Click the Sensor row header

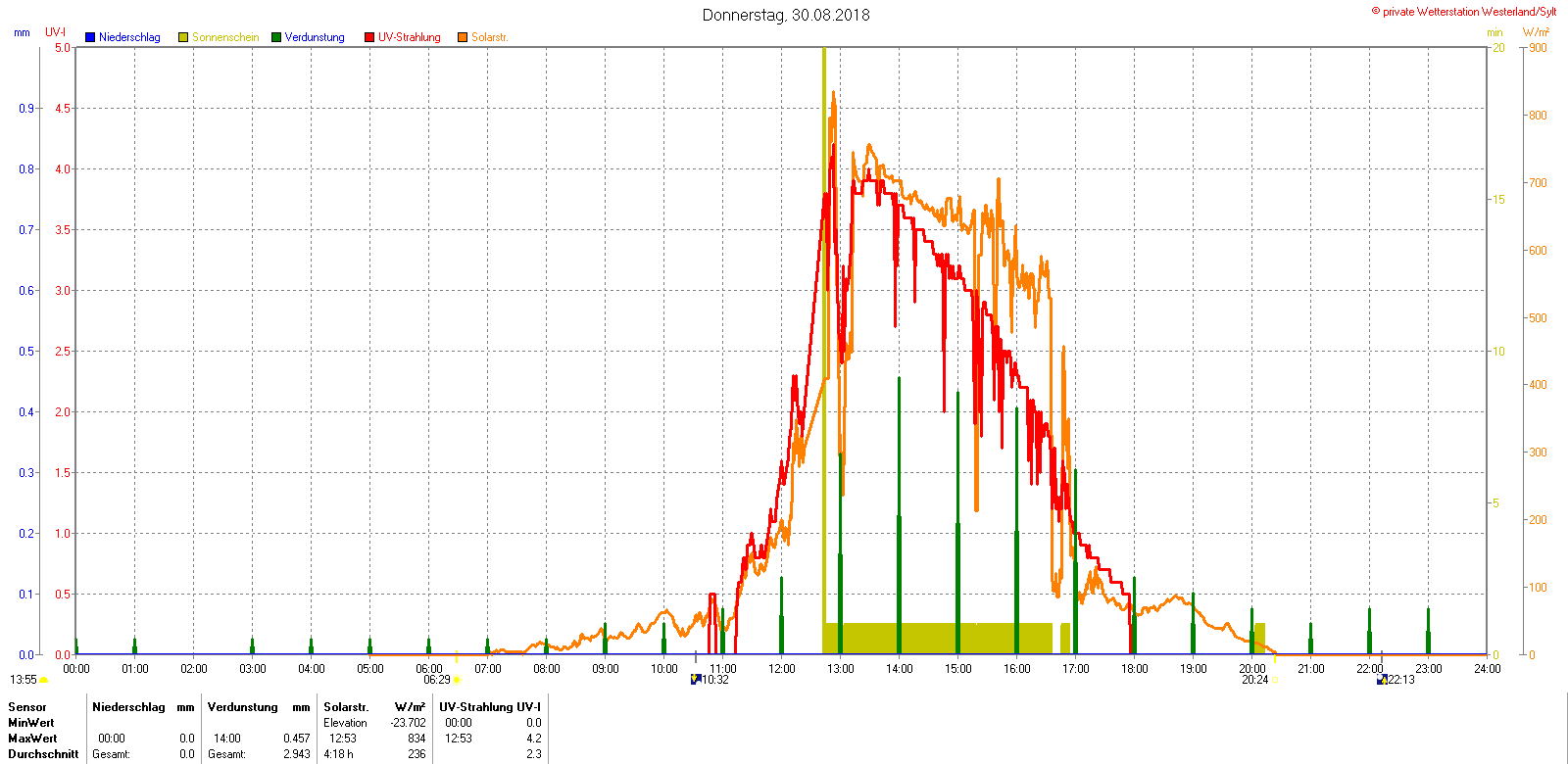pos(27,707)
